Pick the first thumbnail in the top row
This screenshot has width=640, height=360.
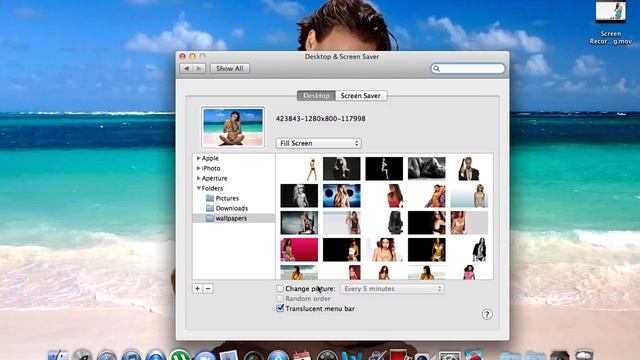point(299,169)
